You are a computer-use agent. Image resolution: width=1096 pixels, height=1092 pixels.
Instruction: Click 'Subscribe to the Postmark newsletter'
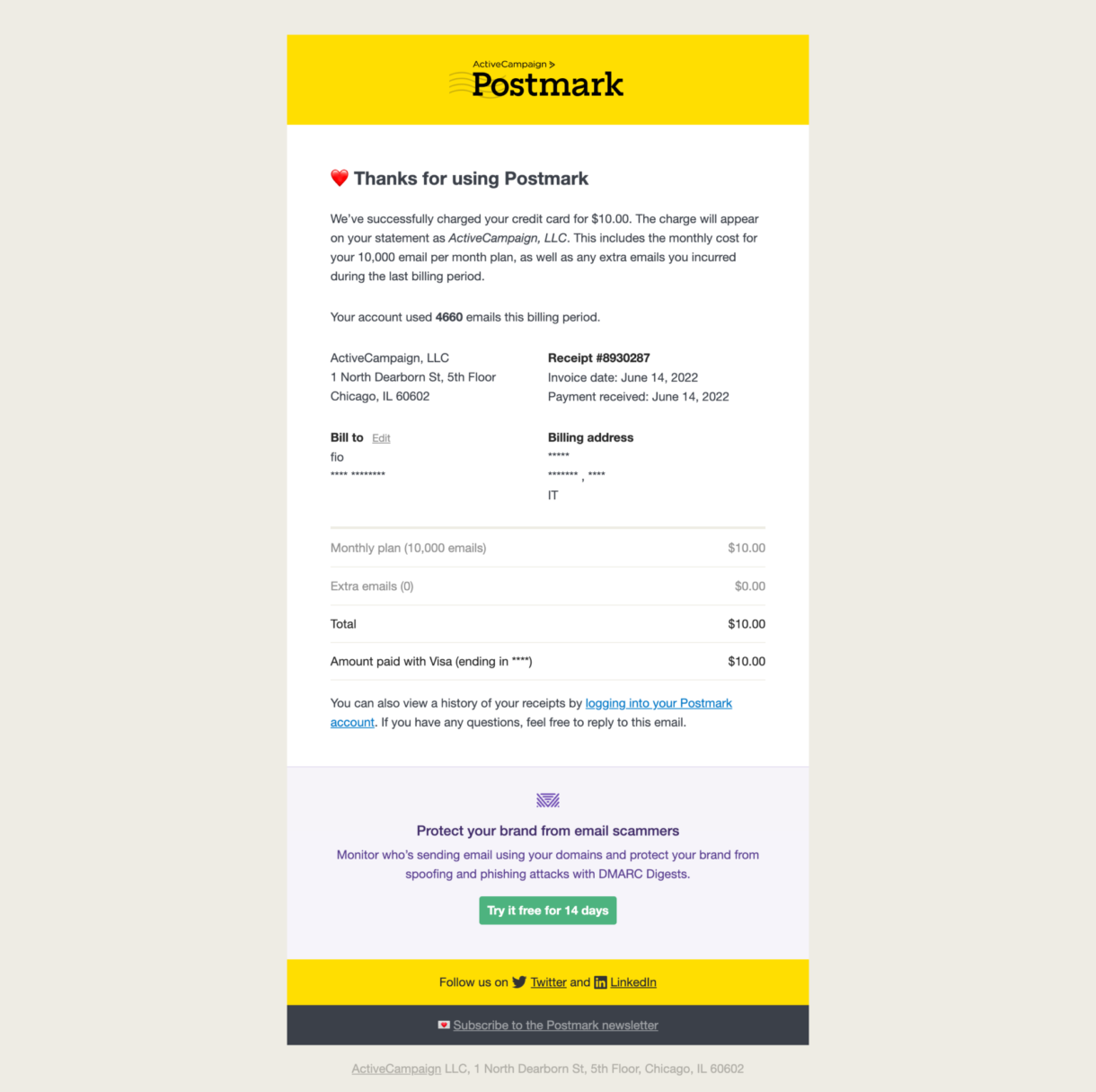(x=555, y=1025)
